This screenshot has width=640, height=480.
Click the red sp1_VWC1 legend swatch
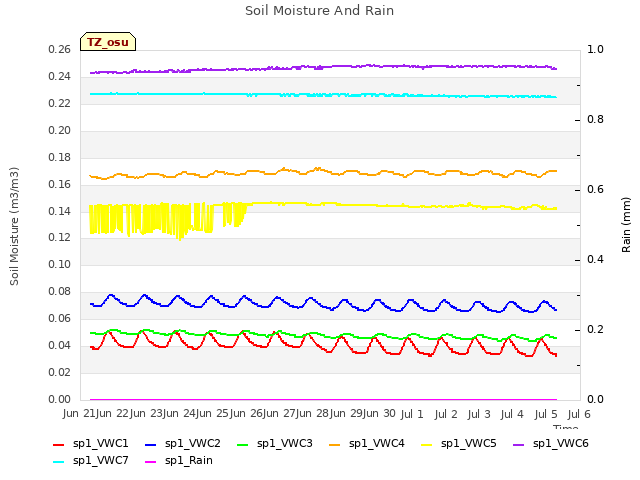tap(59, 445)
